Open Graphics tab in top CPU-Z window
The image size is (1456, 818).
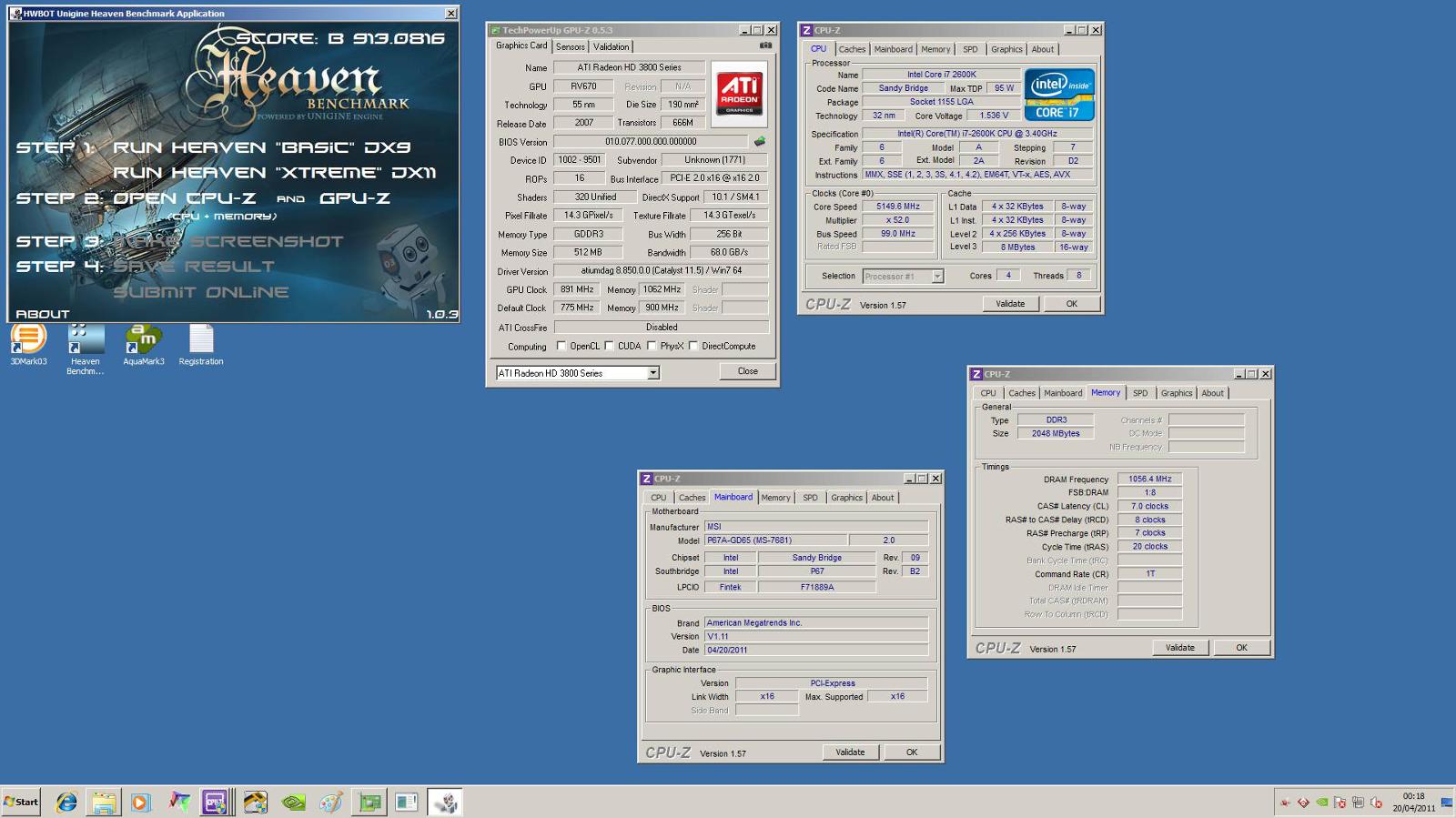click(1006, 50)
